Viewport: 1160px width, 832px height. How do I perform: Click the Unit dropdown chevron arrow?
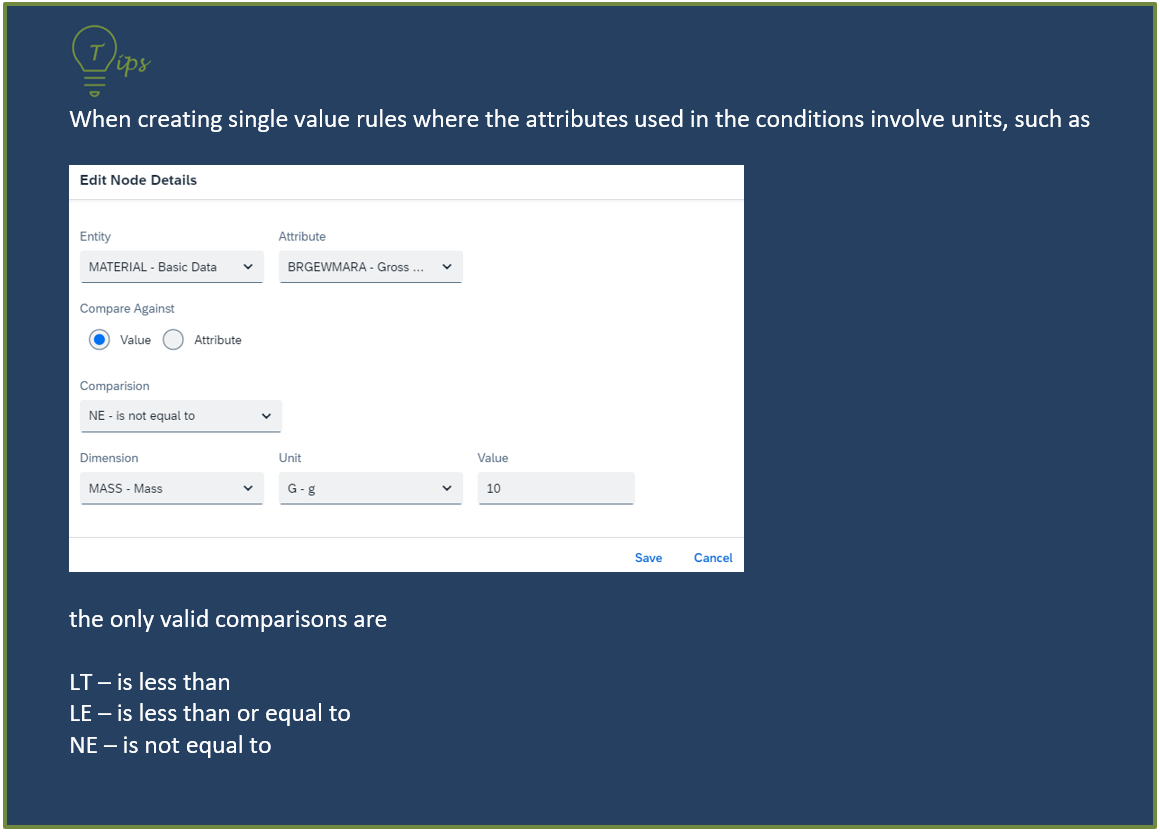[x=447, y=488]
